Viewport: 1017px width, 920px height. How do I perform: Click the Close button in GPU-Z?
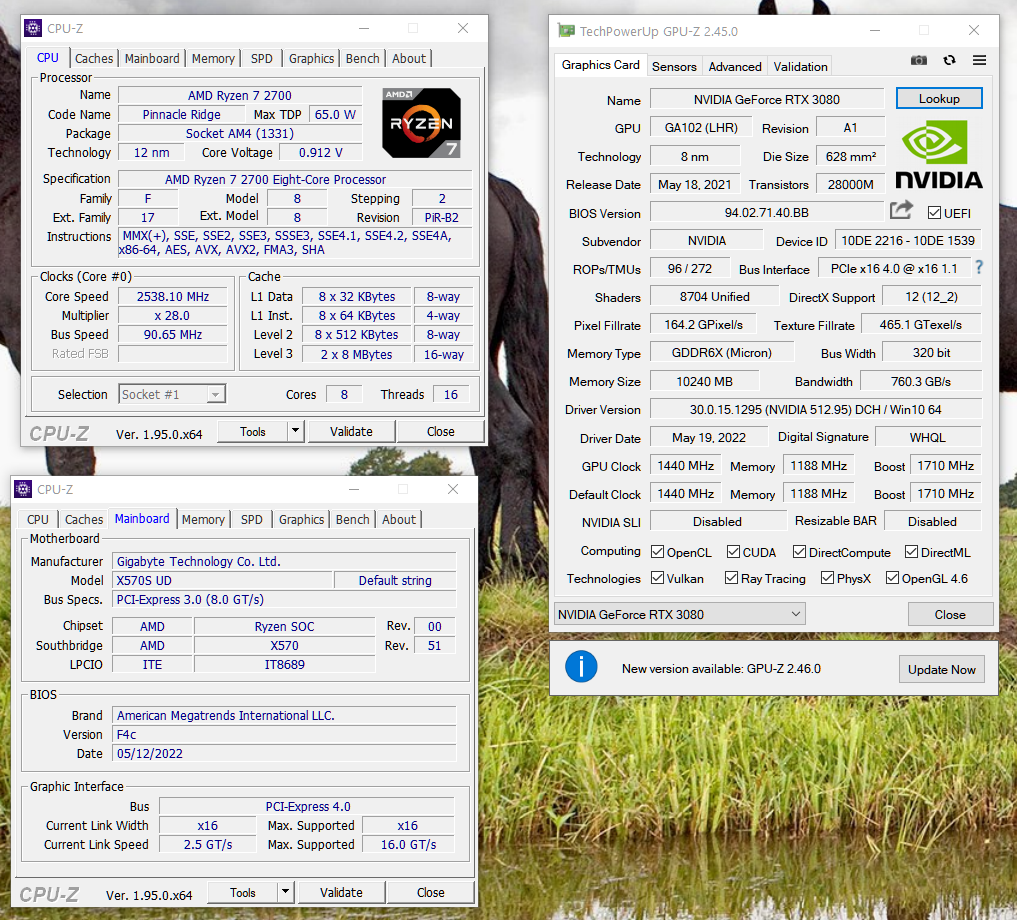950,614
